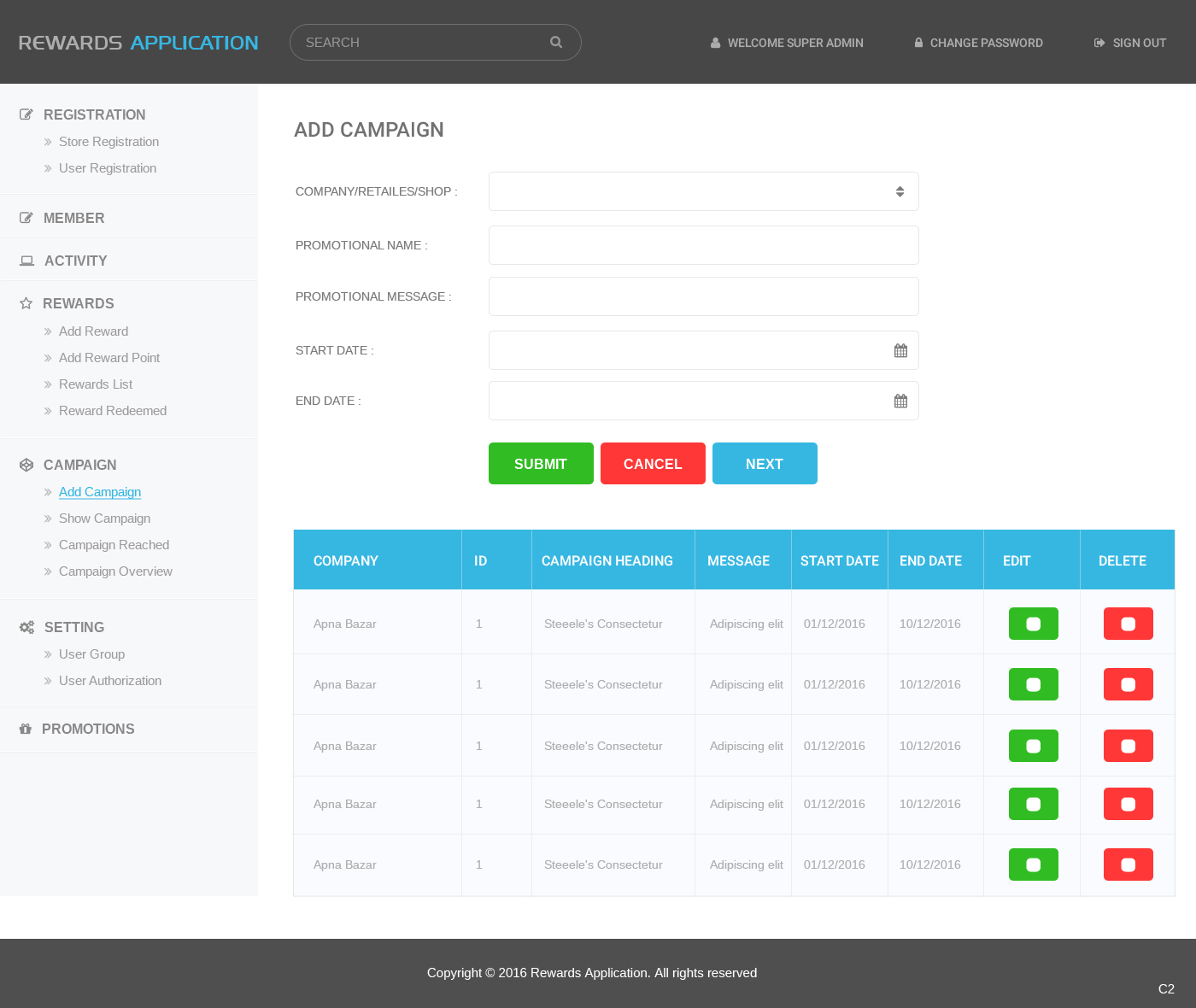1196x1008 pixels.
Task: Expand the Setting sidebar section
Action: coord(73,627)
